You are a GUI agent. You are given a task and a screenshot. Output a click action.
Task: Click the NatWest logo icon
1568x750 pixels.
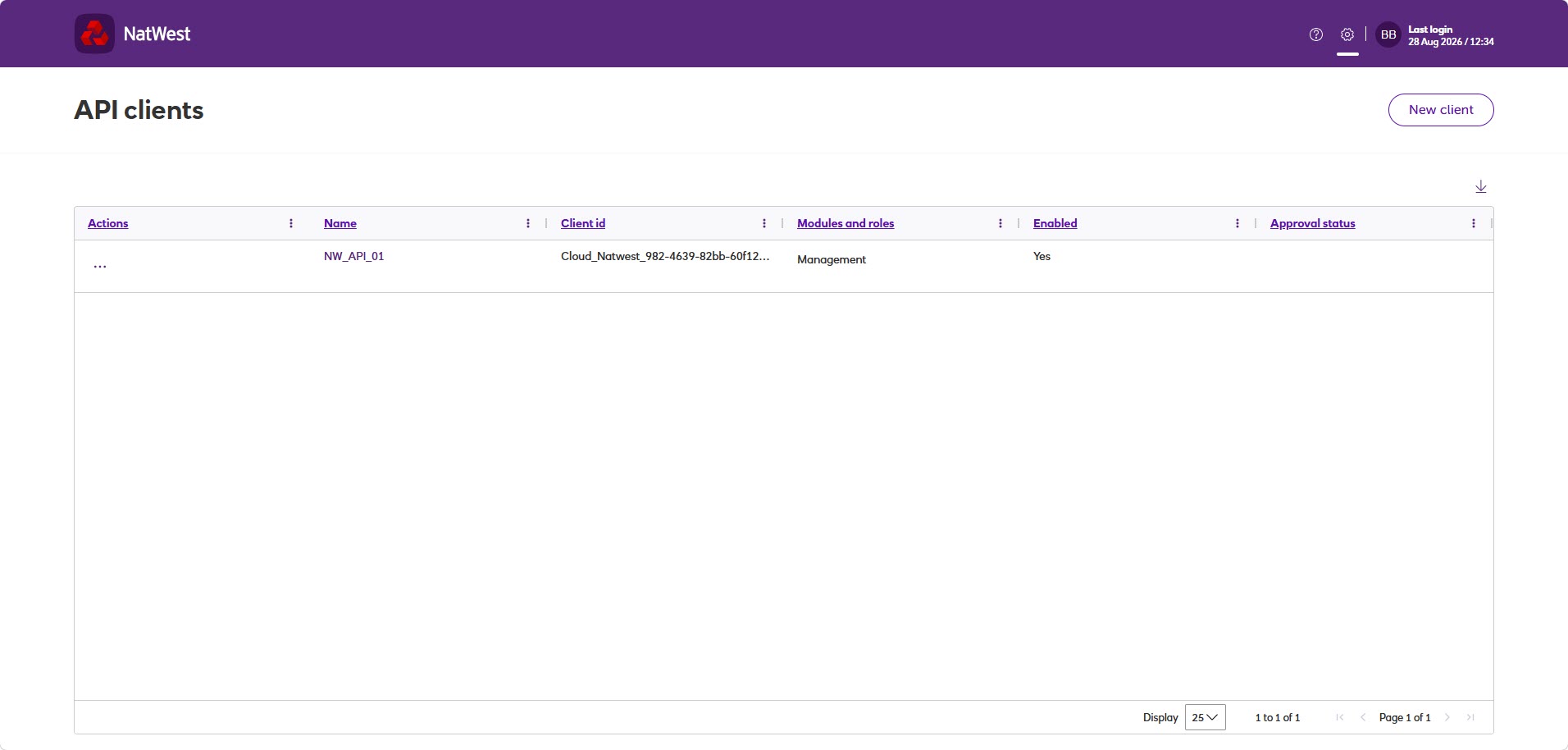coord(94,34)
